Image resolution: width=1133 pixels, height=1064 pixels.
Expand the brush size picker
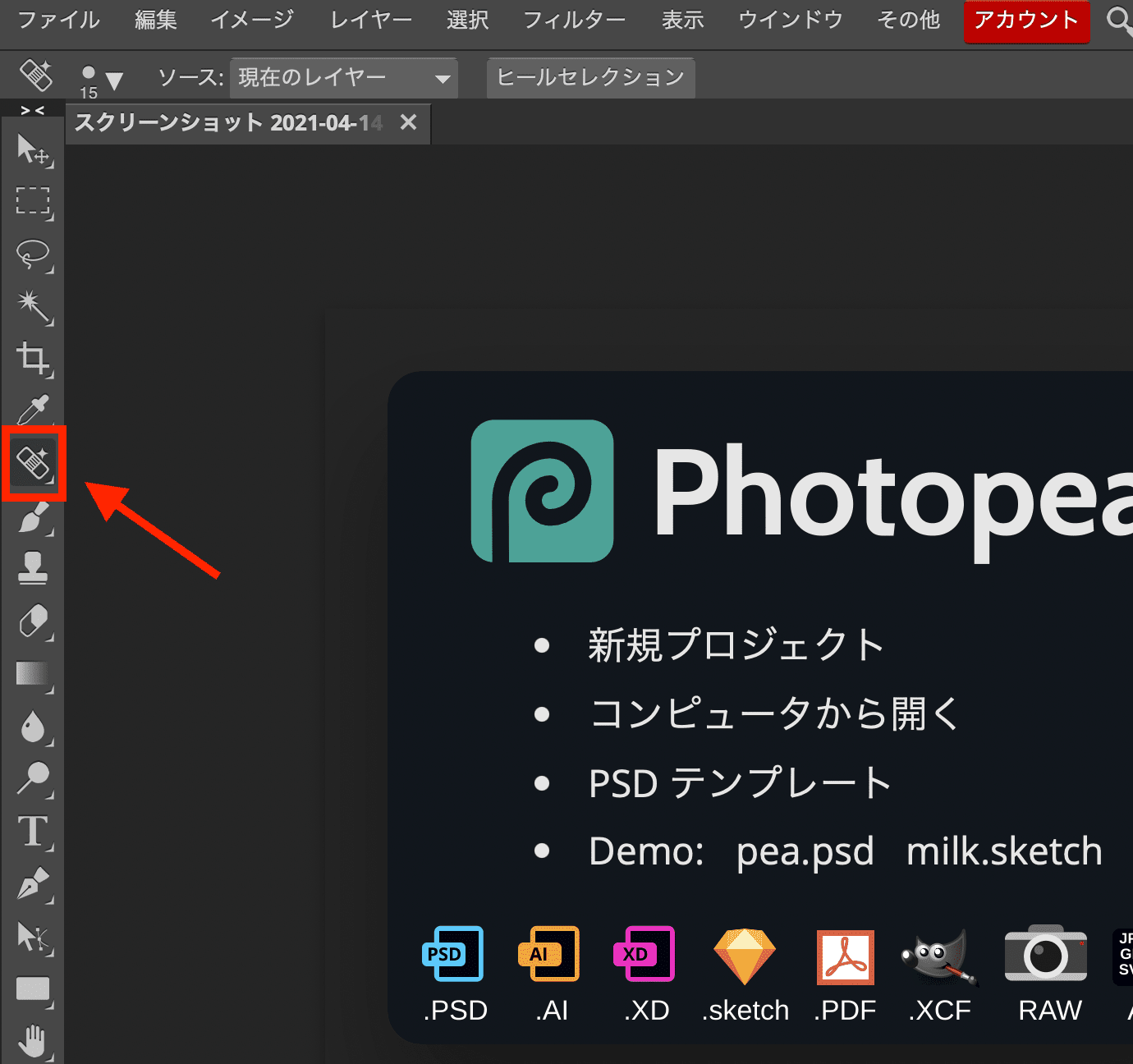tap(101, 80)
